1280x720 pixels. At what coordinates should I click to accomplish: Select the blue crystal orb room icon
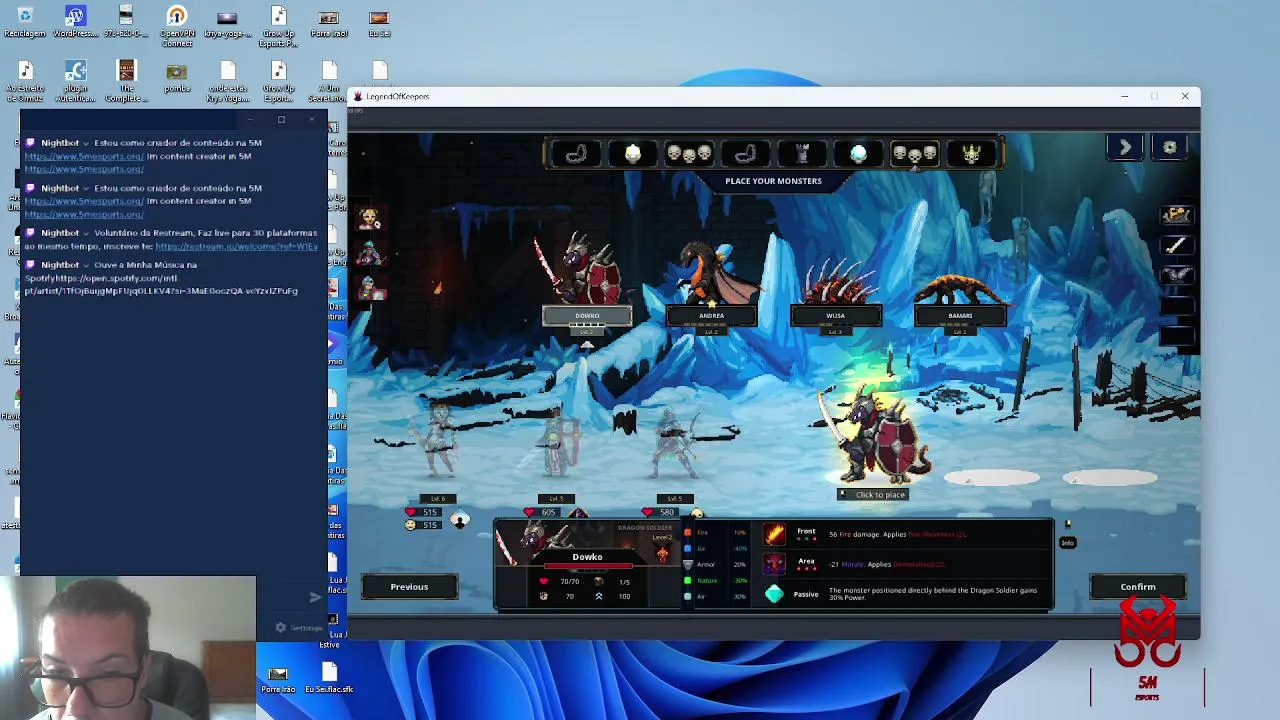coord(858,153)
